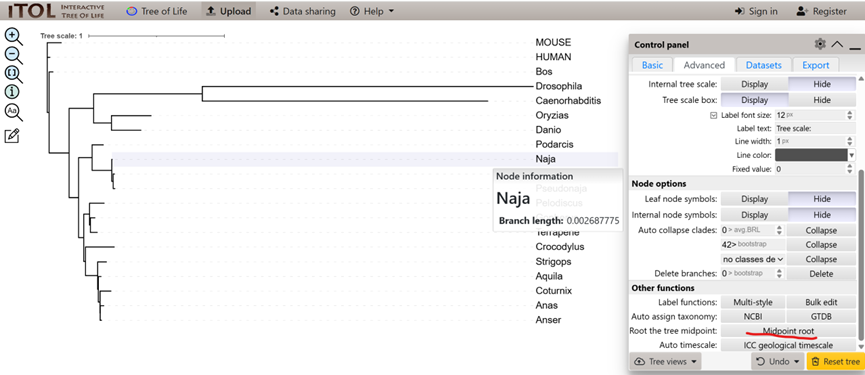Screen dimensions: 865x375
Task: Click Collapse button for avg.BRL row
Action: tap(821, 231)
